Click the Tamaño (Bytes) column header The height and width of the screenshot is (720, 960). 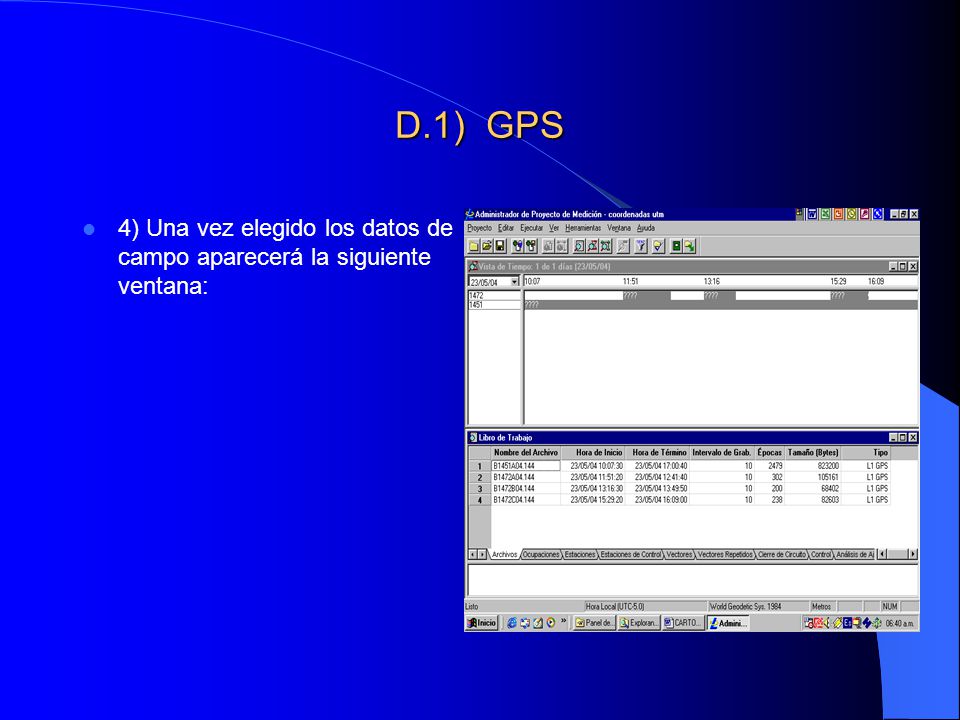click(813, 453)
